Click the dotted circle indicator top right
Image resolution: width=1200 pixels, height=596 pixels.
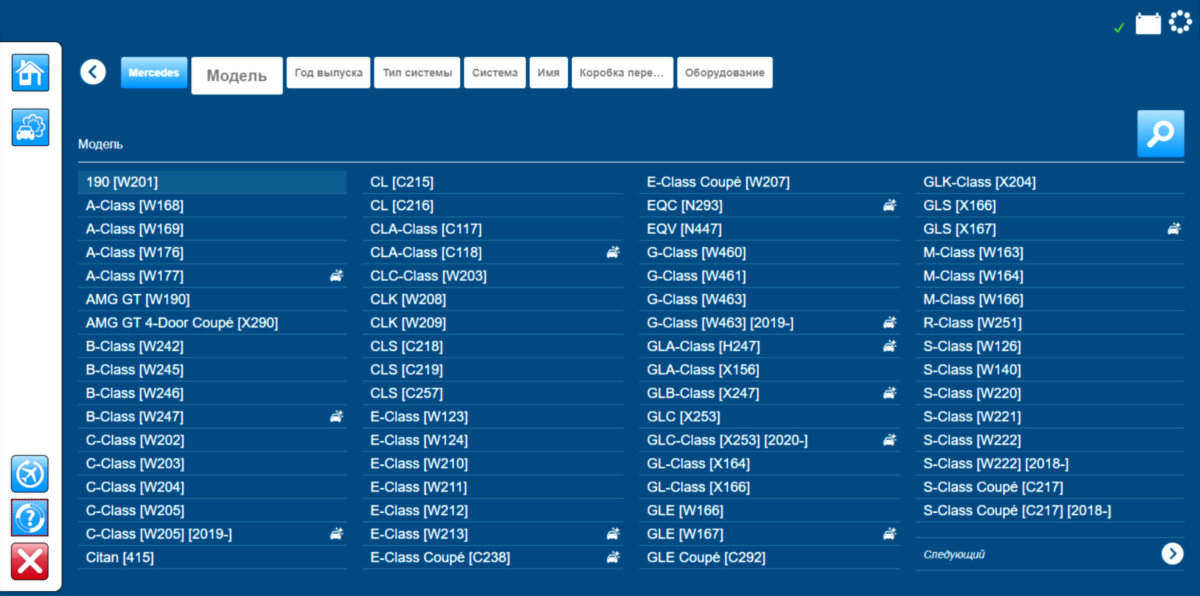pyautogui.click(x=1180, y=22)
